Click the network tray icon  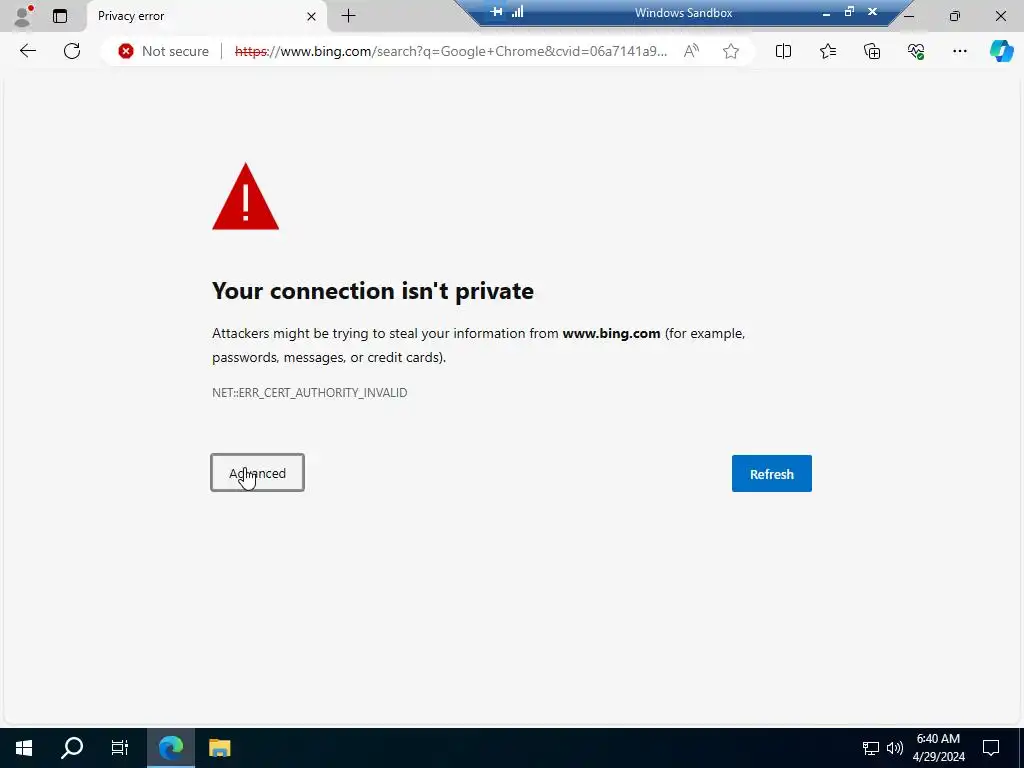pos(871,748)
